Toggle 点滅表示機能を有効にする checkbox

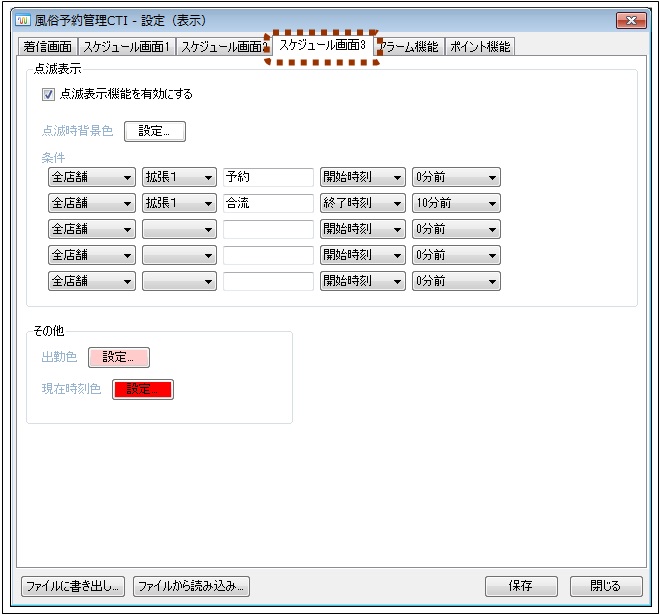(48, 95)
